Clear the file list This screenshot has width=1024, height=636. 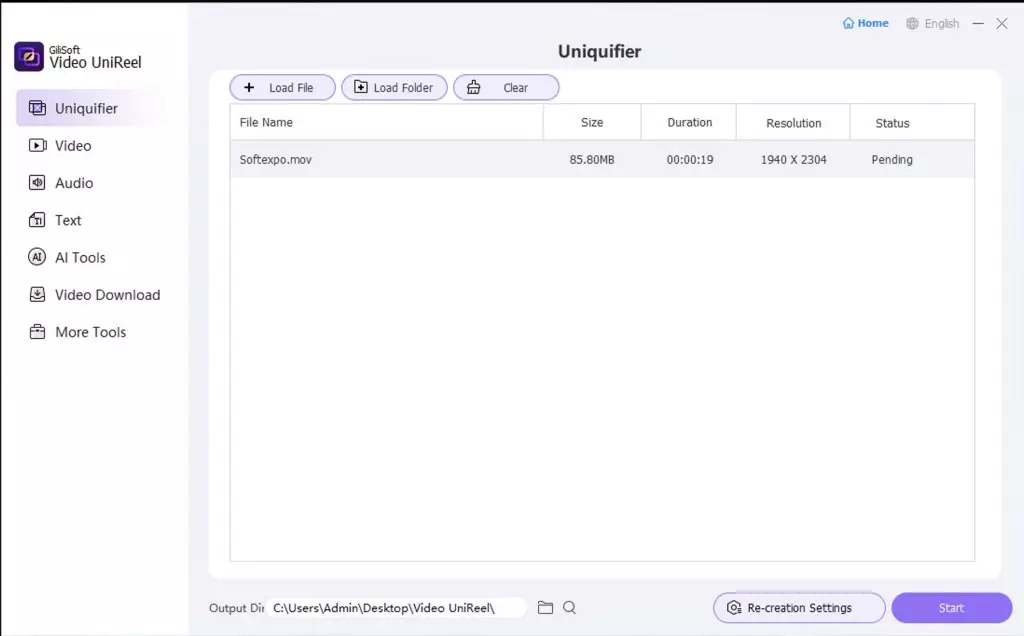coord(506,87)
